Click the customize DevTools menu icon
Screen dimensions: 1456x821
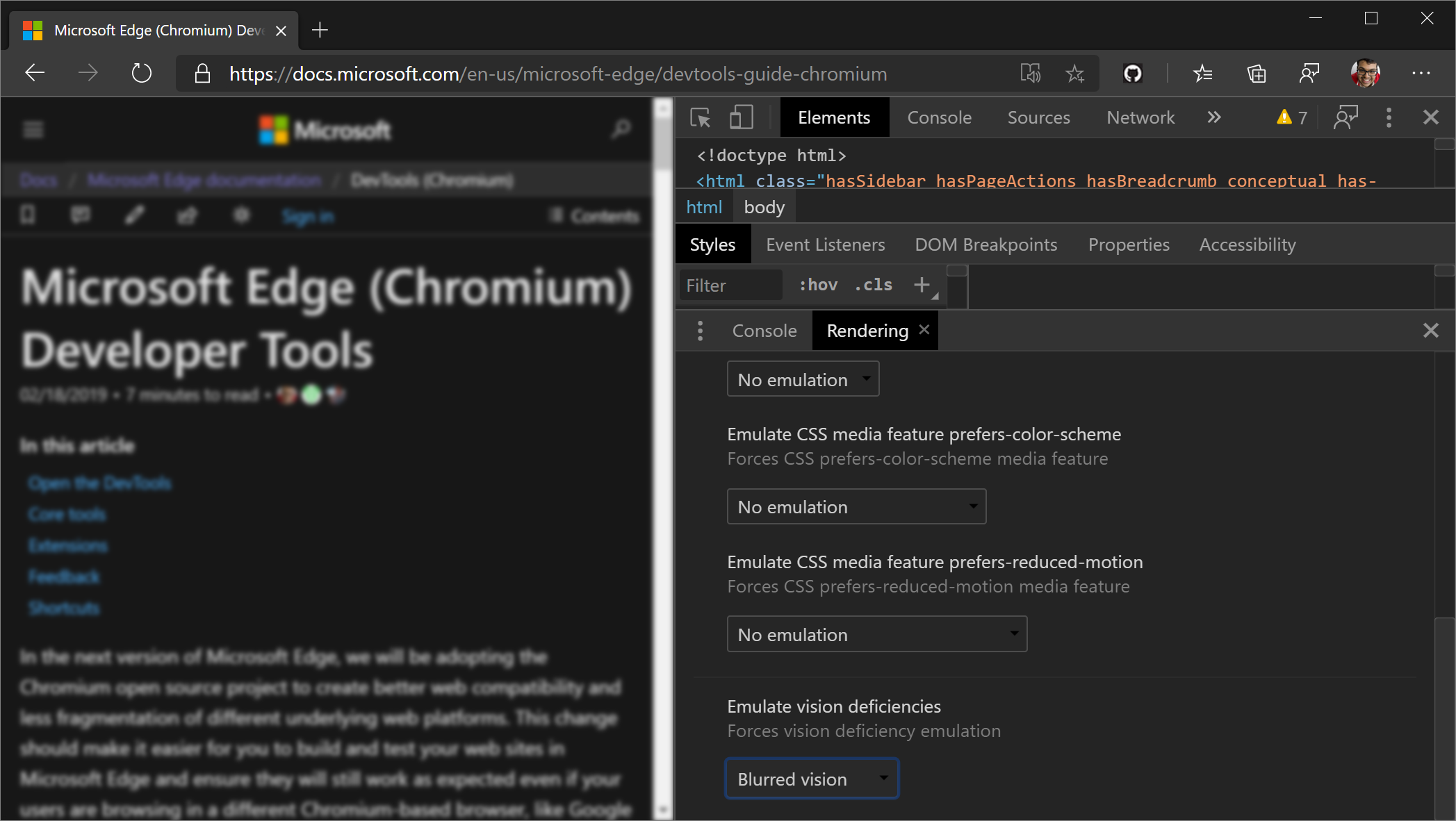coord(1389,117)
